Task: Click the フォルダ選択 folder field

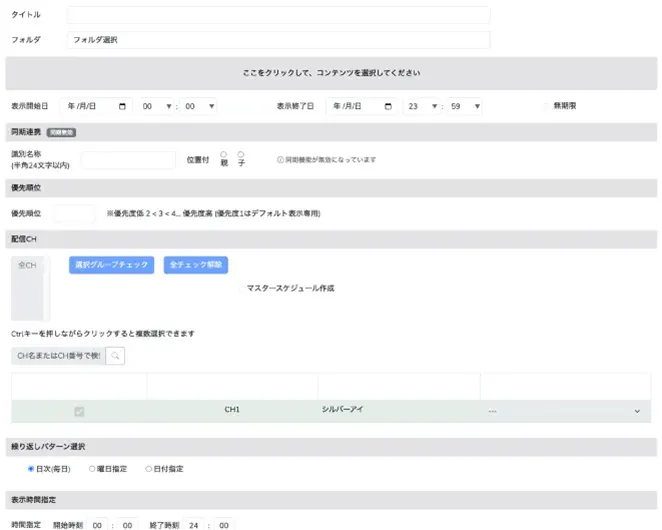Action: [278, 40]
